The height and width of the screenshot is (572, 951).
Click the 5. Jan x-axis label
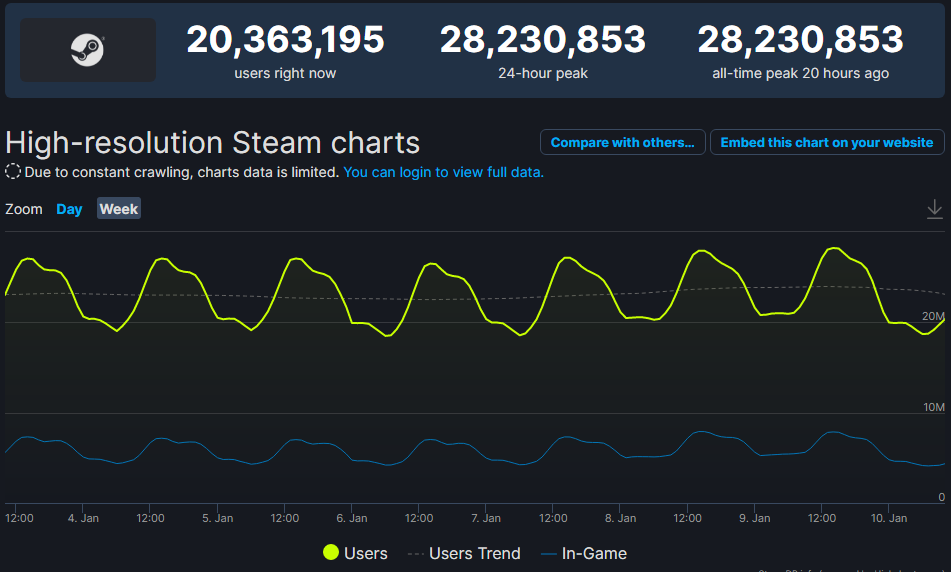(x=218, y=518)
